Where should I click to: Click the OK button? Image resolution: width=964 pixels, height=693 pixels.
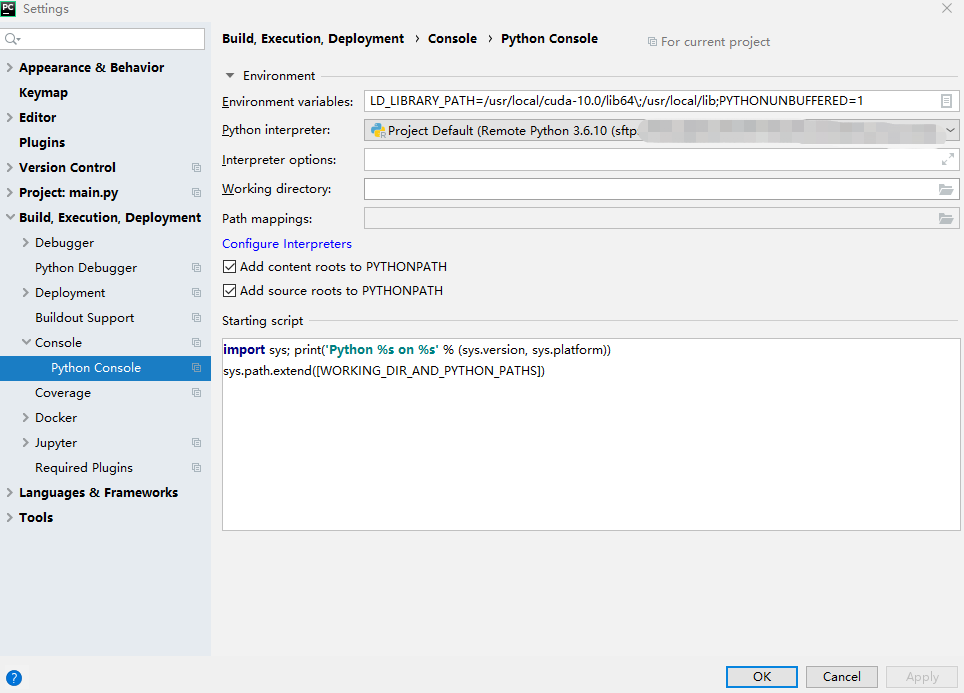coord(762,676)
